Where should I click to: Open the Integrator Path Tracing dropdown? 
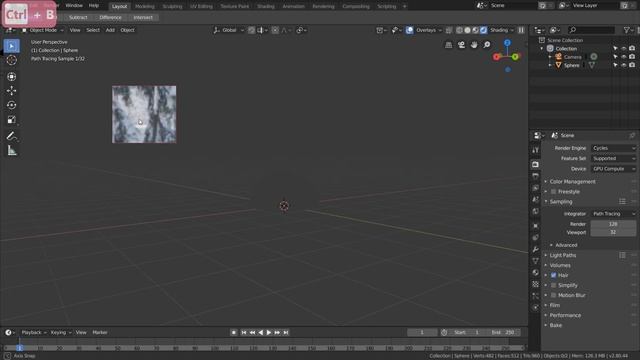pyautogui.click(x=613, y=214)
